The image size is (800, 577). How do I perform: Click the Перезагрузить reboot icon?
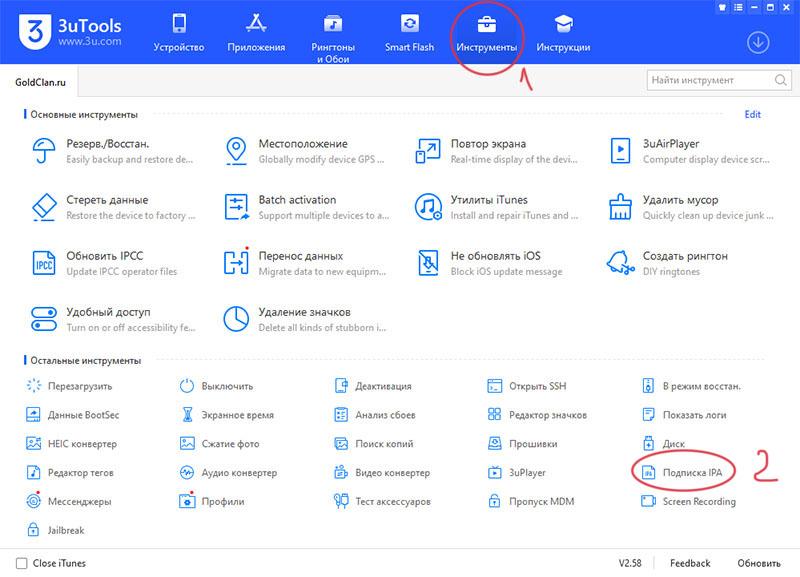pos(34,386)
